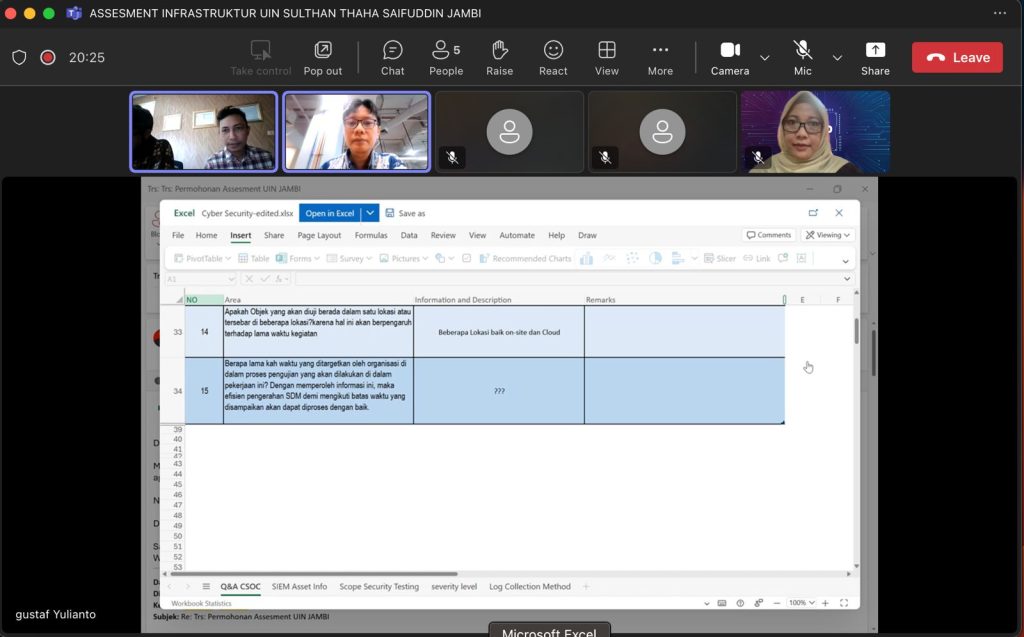
Task: Leave the meeting
Action: coord(957,58)
